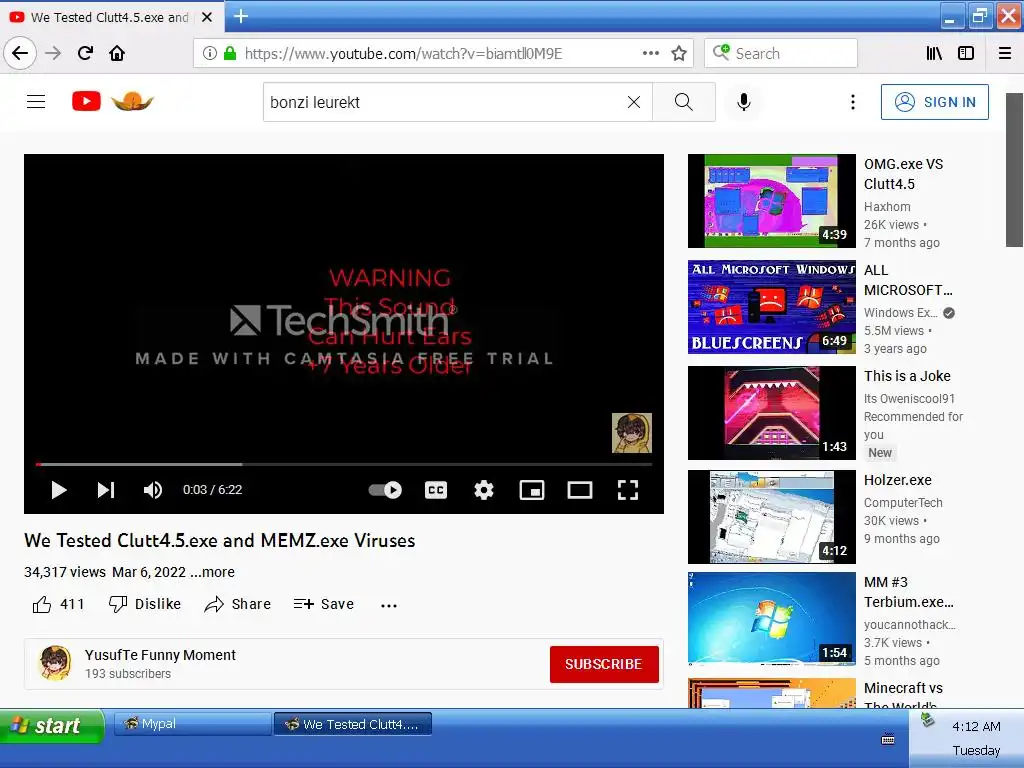Play the video

[x=59, y=490]
